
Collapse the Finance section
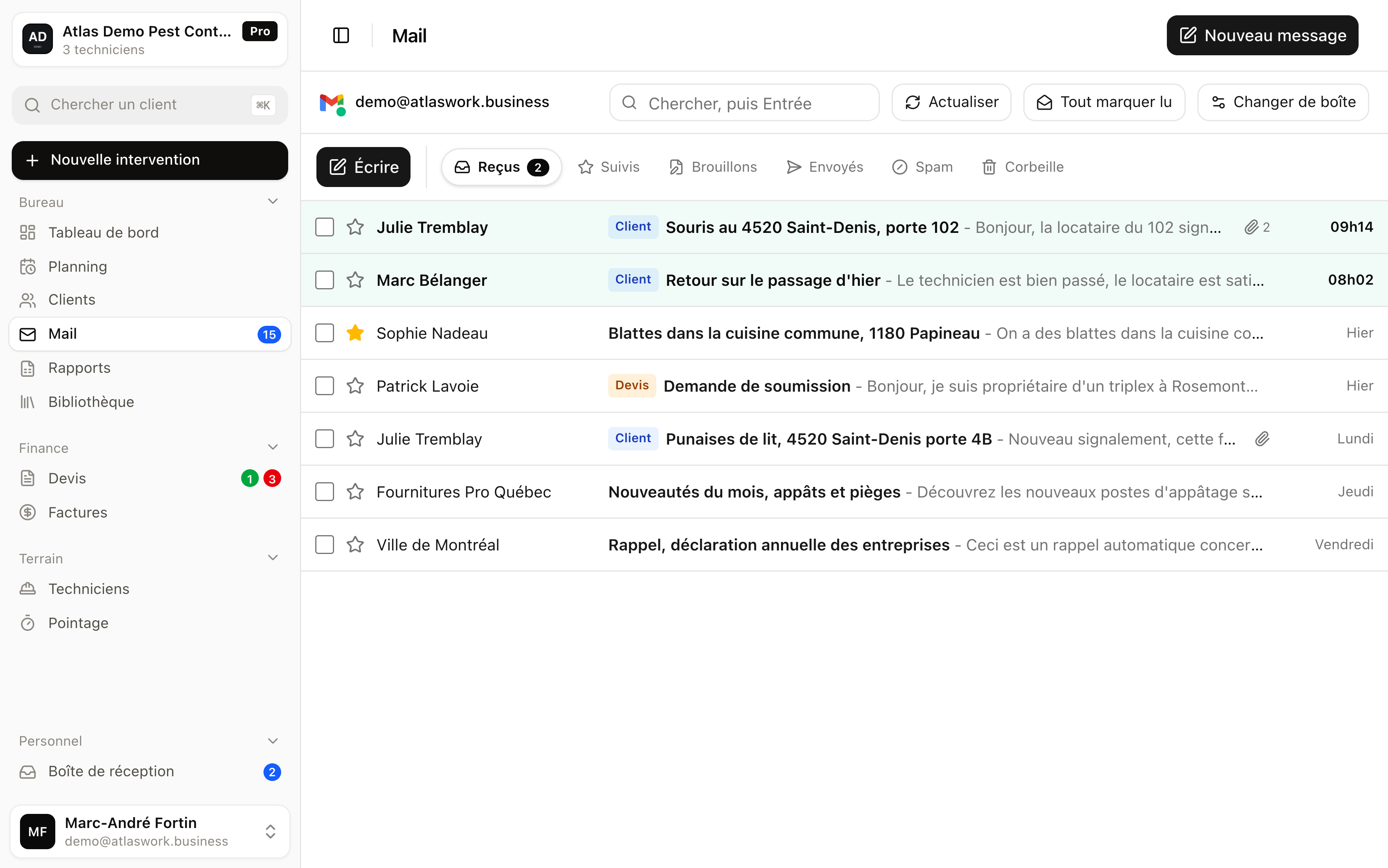[273, 447]
